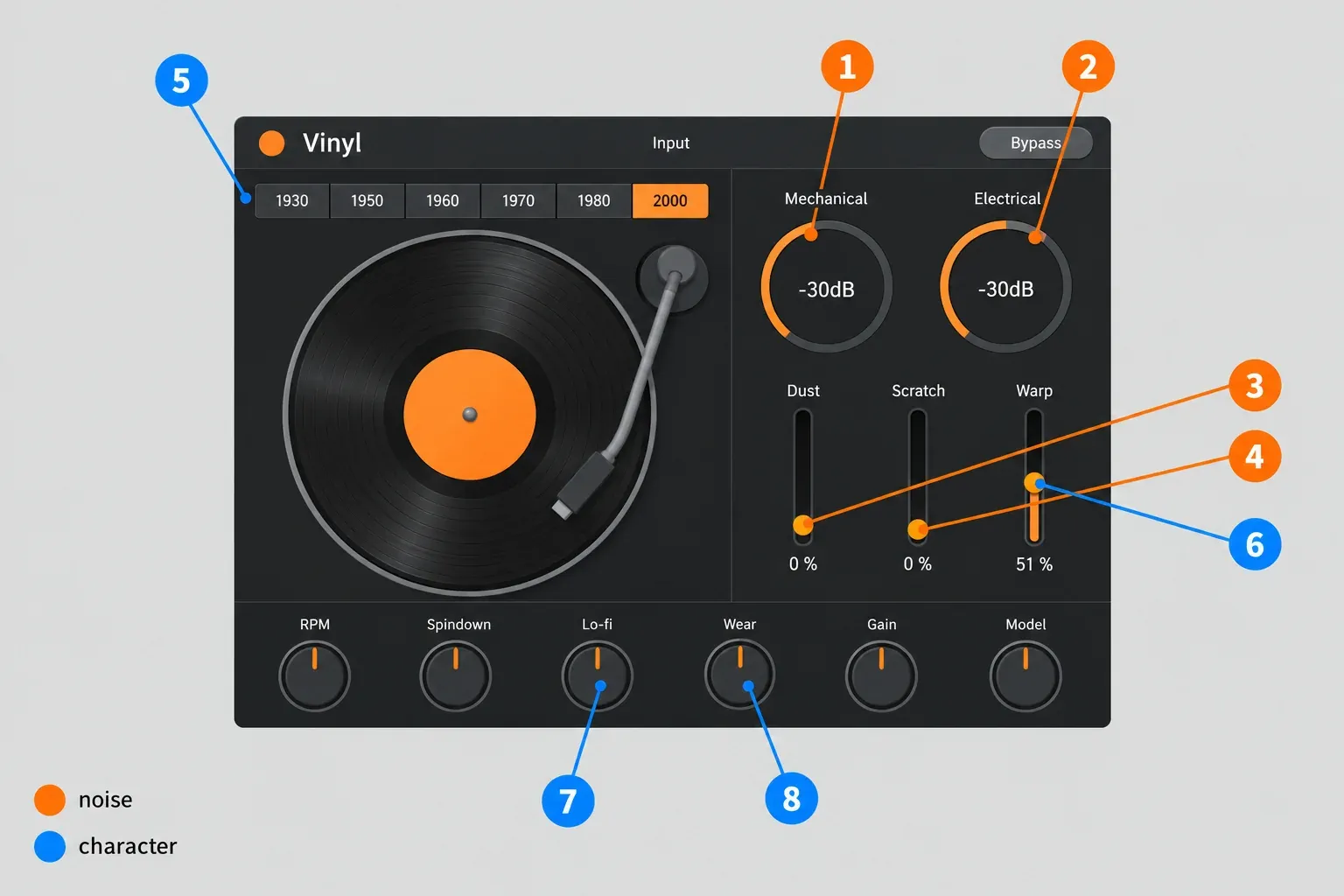
Task: Click the orange power dot beside Vinyl
Action: tap(272, 143)
